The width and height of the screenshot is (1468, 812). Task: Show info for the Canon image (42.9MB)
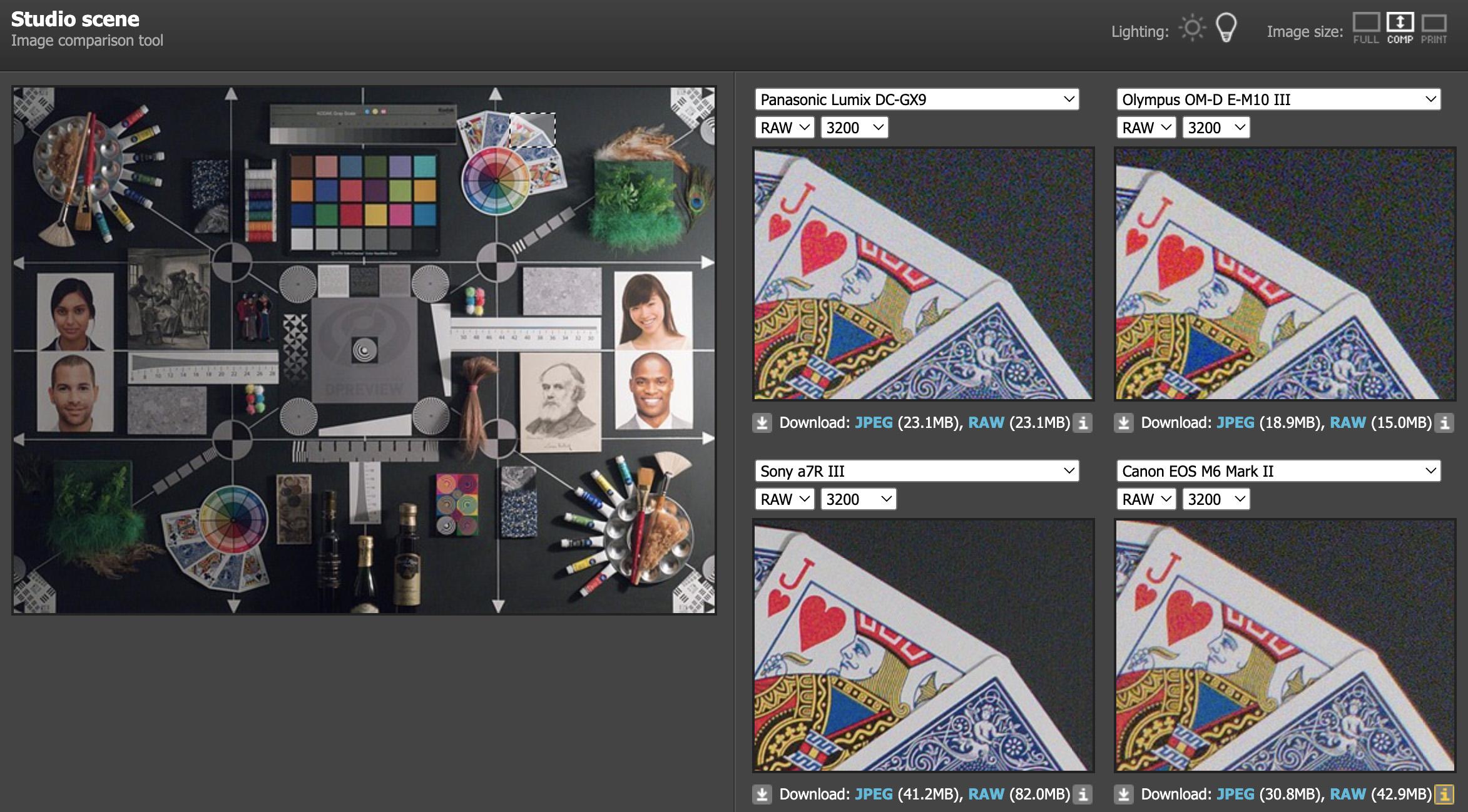(x=1444, y=794)
